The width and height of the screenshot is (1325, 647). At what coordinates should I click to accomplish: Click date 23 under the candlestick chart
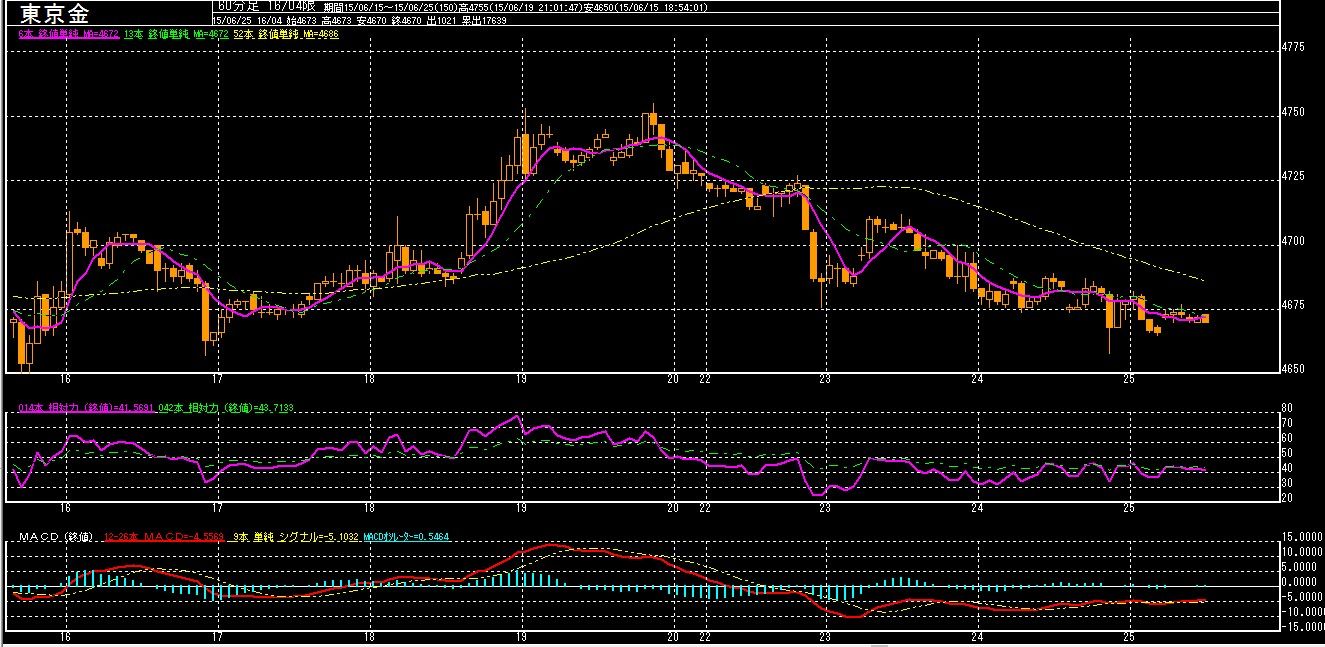coord(825,380)
